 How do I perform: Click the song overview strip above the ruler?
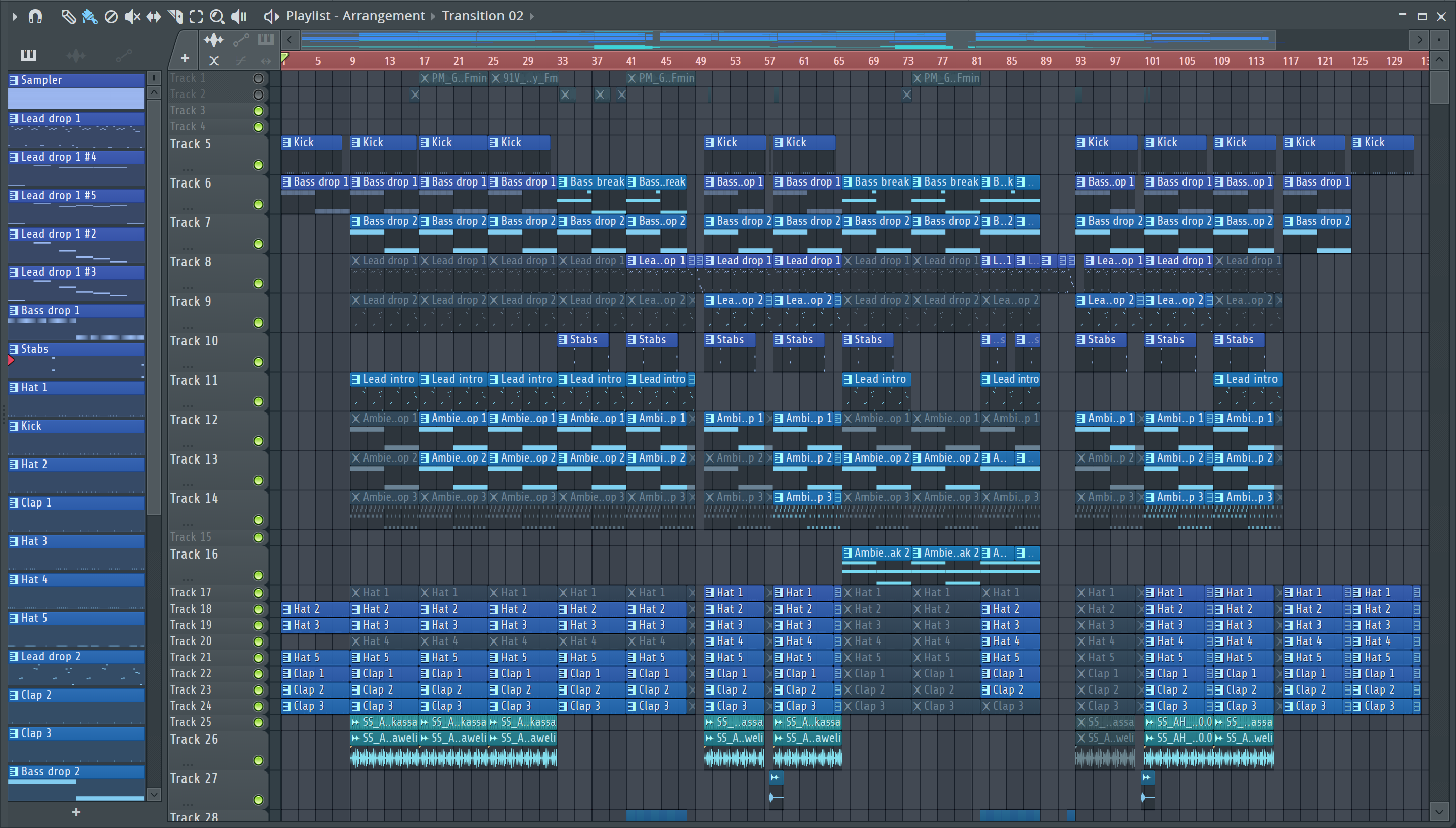pyautogui.click(x=853, y=40)
